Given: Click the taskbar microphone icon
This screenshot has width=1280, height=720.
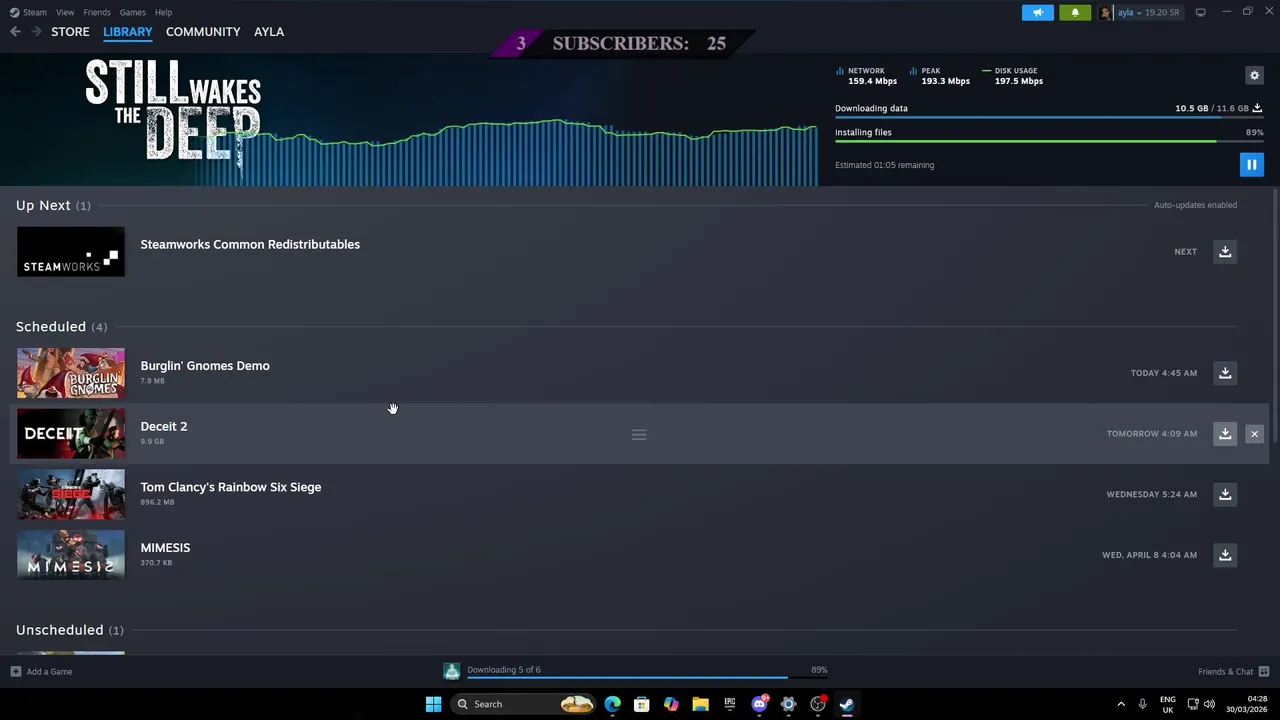Looking at the screenshot, I should point(1142,704).
